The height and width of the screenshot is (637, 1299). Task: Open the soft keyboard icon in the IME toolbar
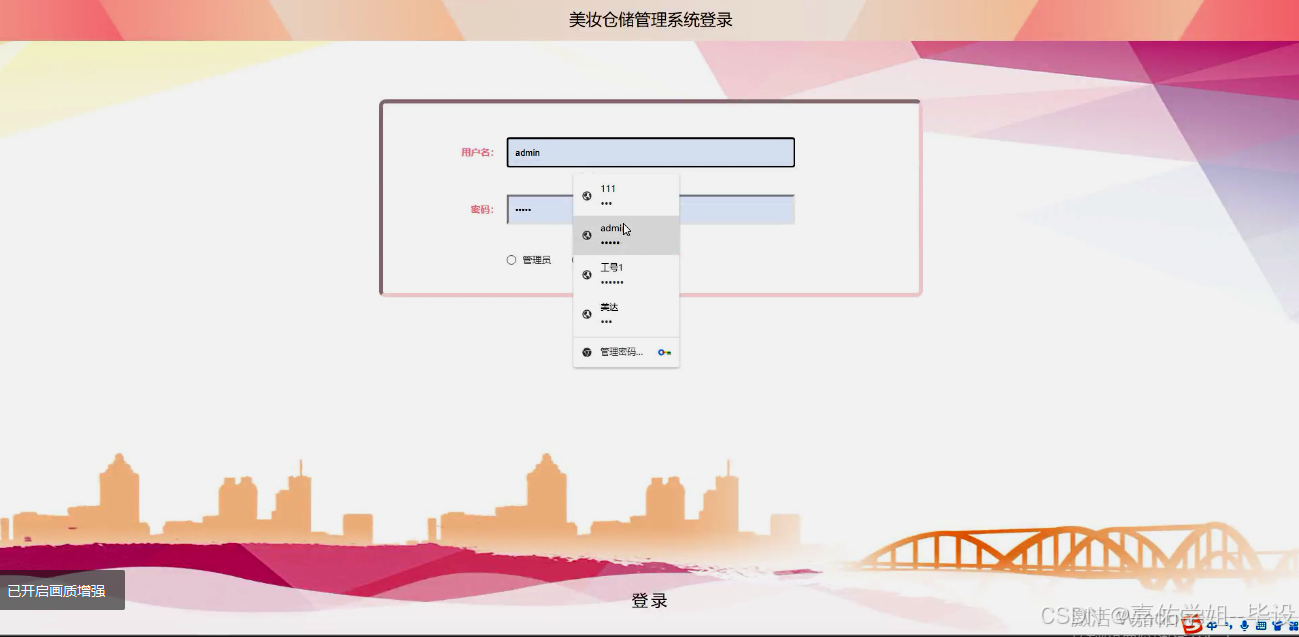[x=1263, y=626]
